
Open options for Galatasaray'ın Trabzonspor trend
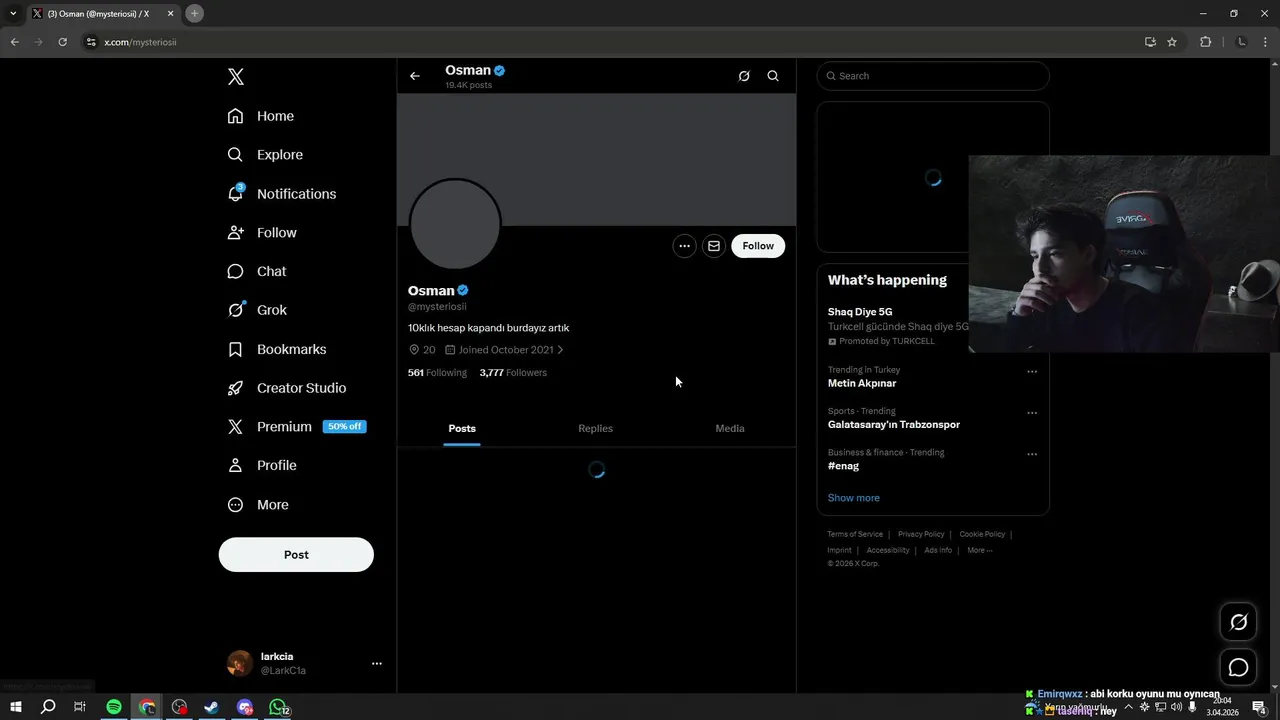click(x=1032, y=413)
